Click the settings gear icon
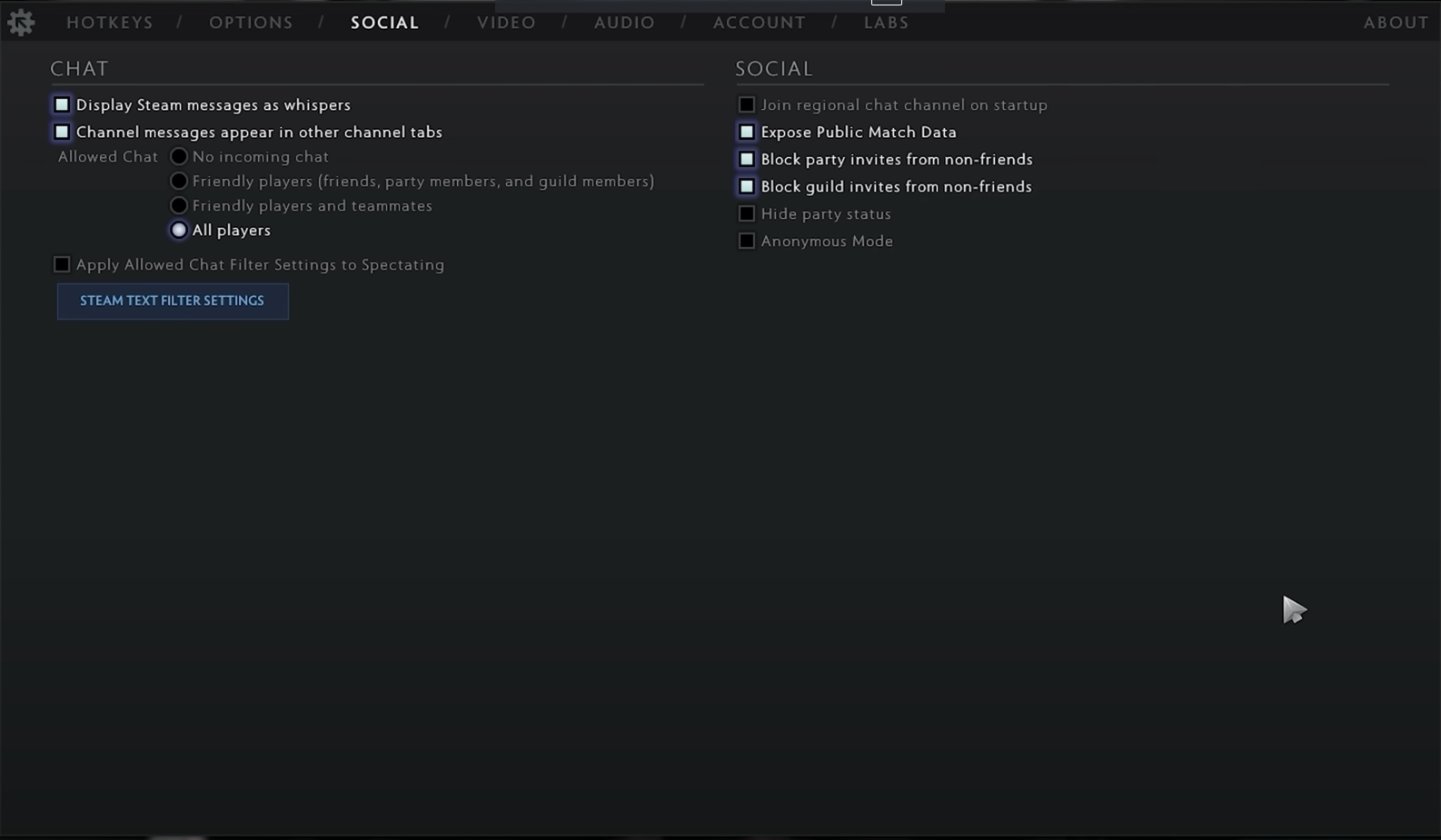The image size is (1441, 840). pos(21,23)
